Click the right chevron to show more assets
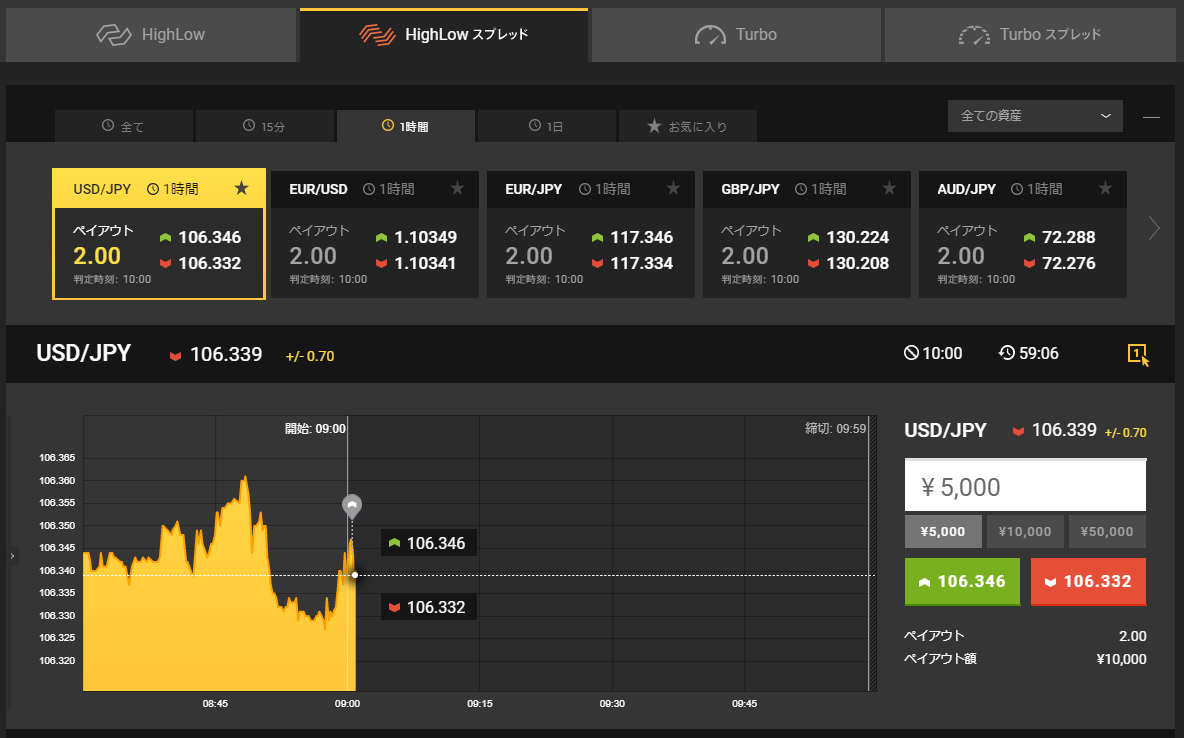 pyautogui.click(x=1154, y=229)
